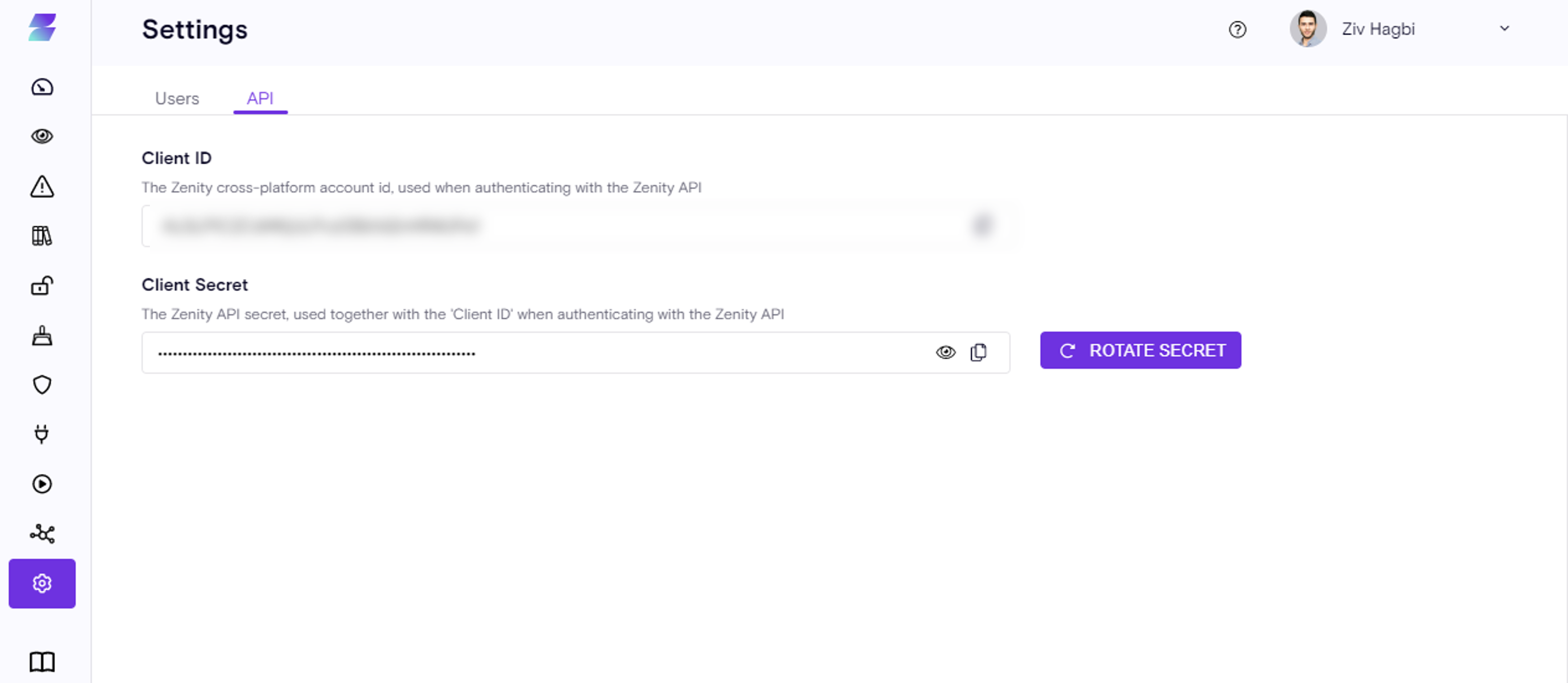Screen dimensions: 1568x683
Task: Open the shield icon in sidebar
Action: click(x=42, y=385)
